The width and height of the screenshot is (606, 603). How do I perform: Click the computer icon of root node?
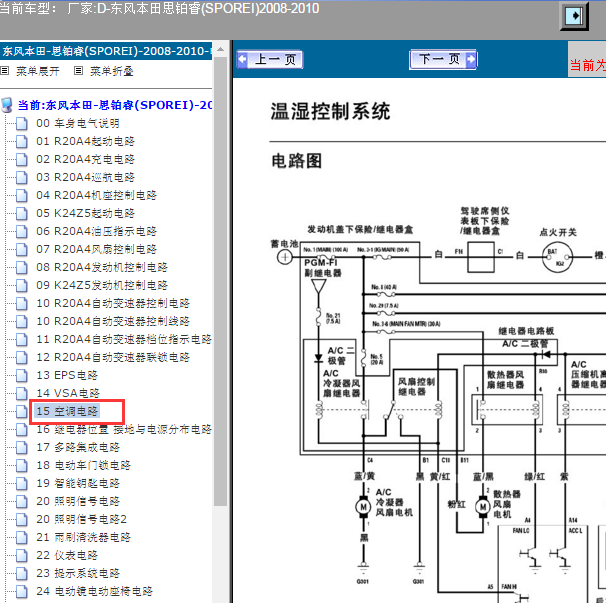(x=7, y=105)
